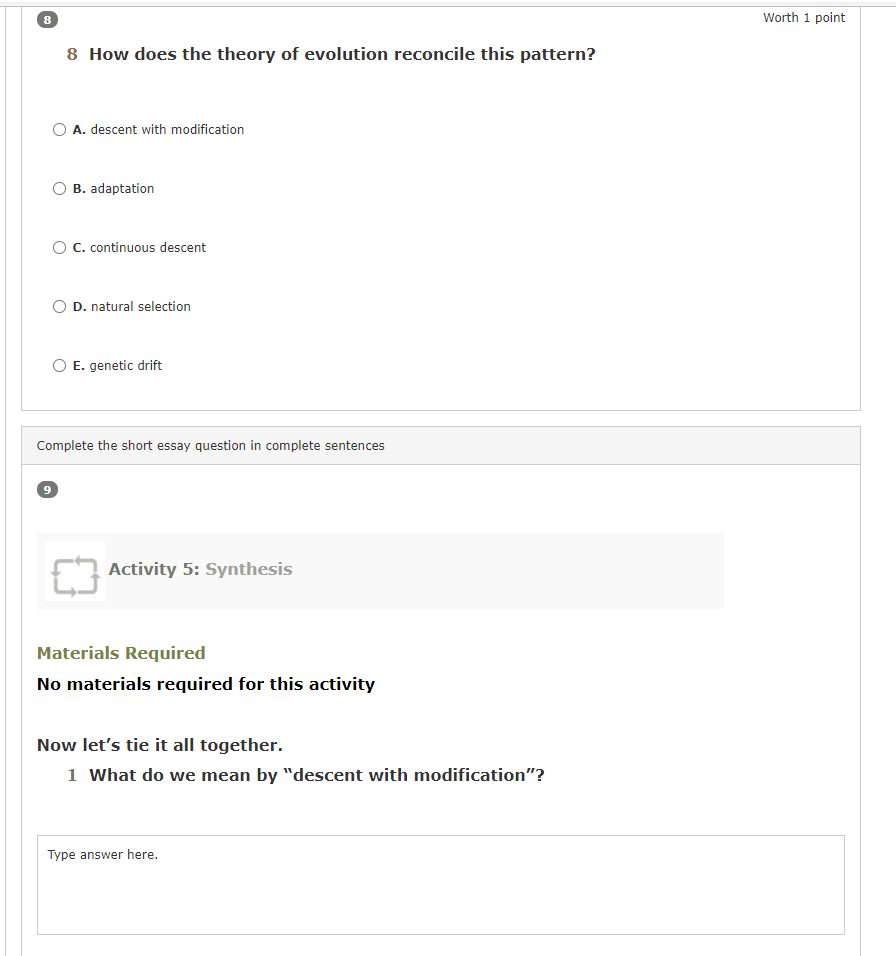Select radio option A descent with modification
The width and height of the screenshot is (896, 956).
tap(59, 129)
